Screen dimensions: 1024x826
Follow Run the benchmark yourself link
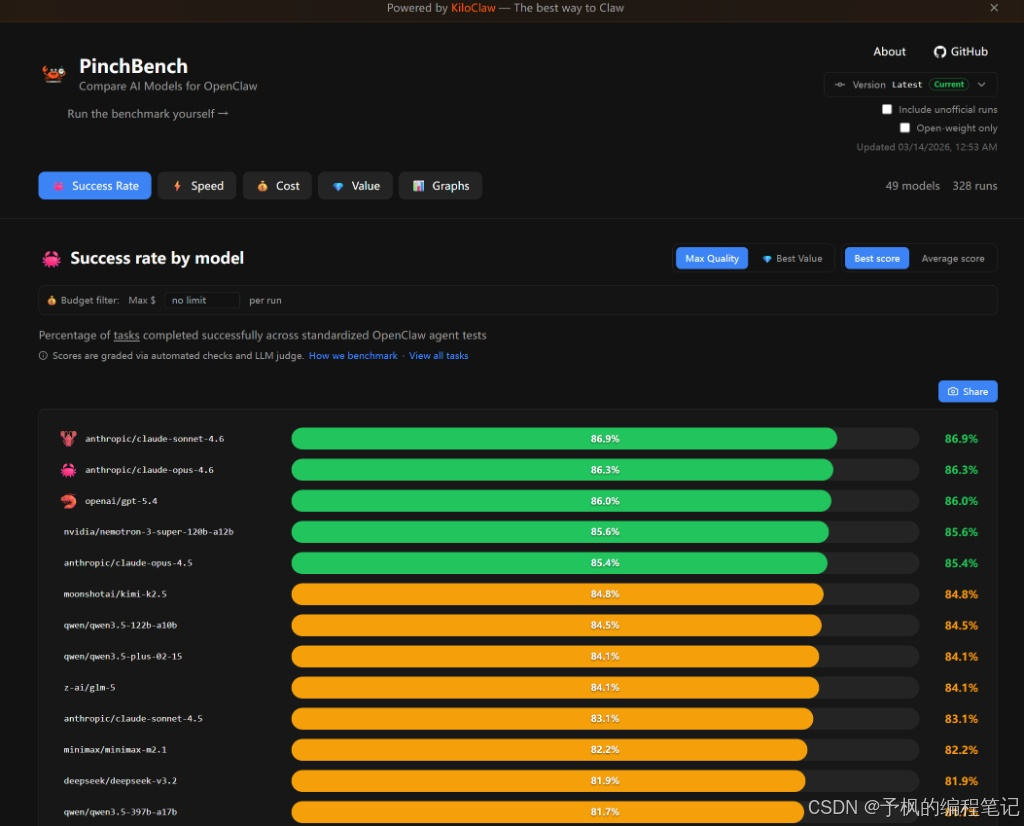(x=148, y=114)
